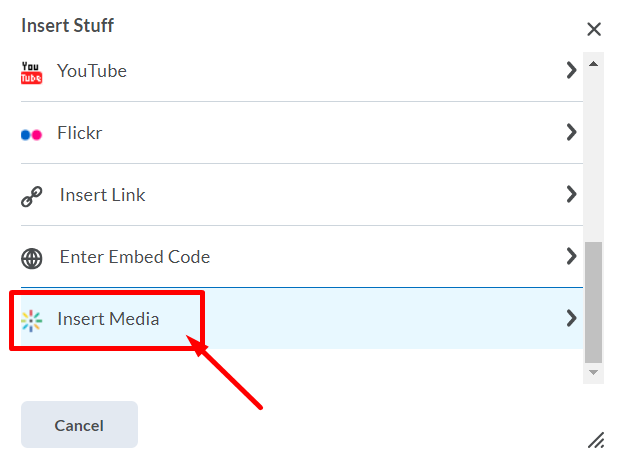
Task: Click the YouTube logo icon
Action: tap(32, 72)
